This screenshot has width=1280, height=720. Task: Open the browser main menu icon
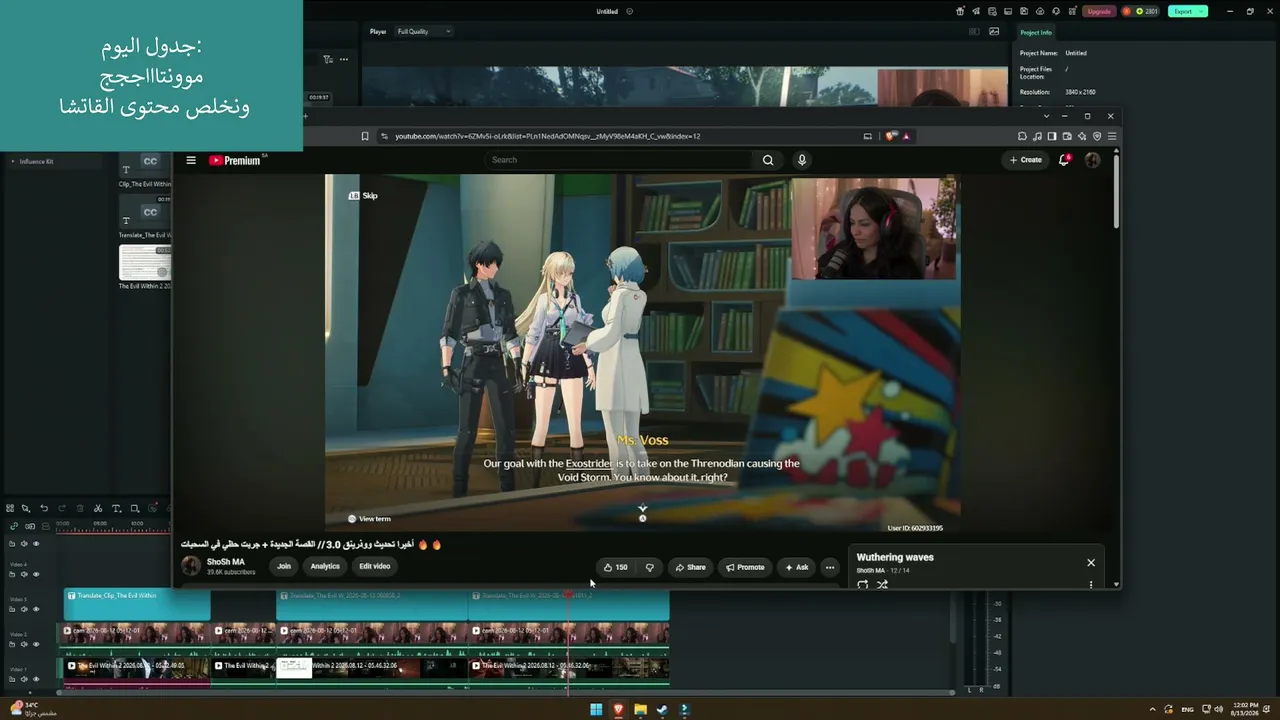(x=1112, y=136)
